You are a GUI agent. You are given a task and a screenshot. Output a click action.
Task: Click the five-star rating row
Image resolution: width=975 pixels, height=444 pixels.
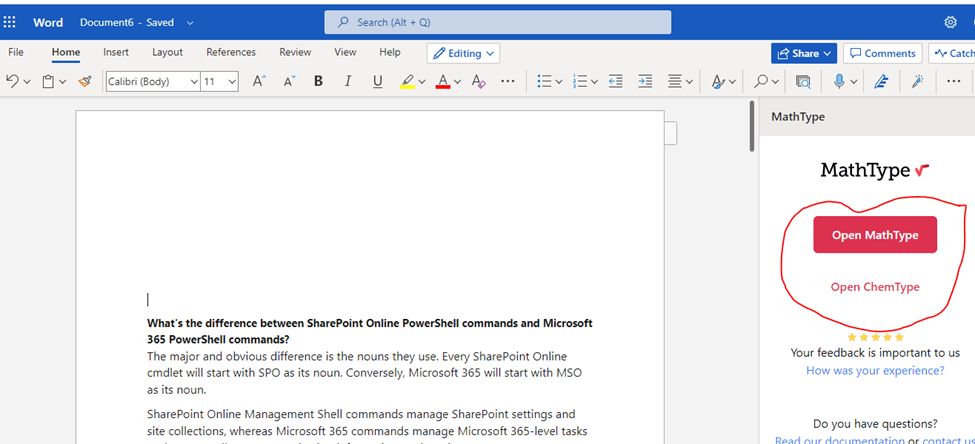(x=875, y=337)
